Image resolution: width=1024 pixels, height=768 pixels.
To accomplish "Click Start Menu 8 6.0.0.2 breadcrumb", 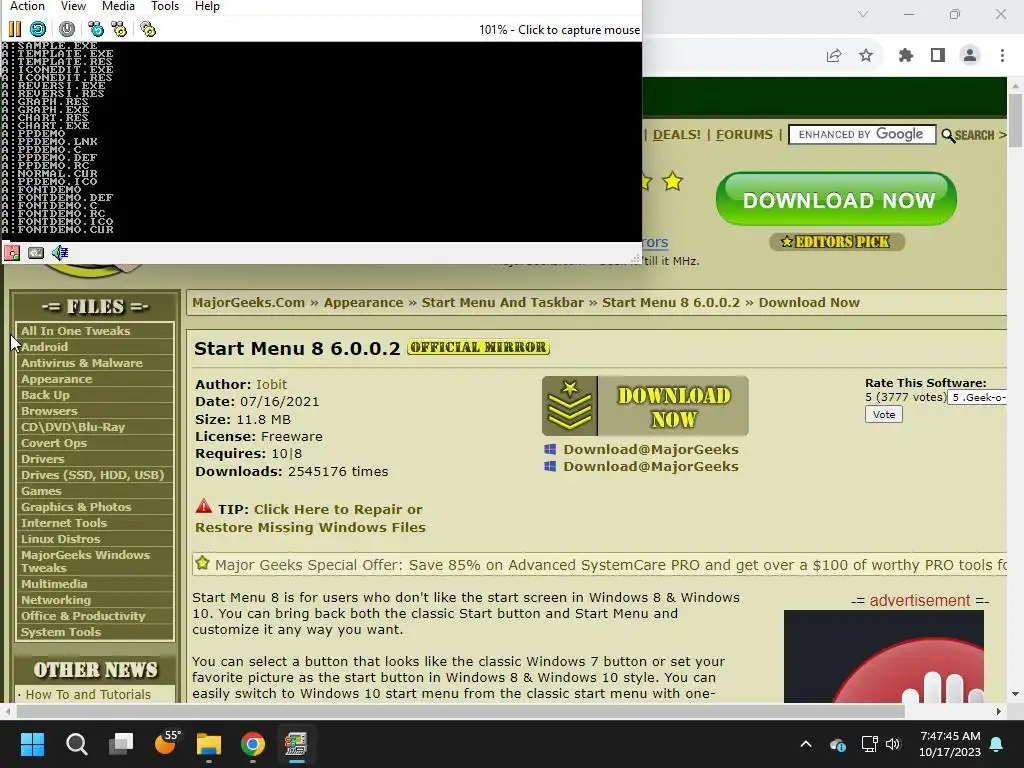I will pos(671,302).
